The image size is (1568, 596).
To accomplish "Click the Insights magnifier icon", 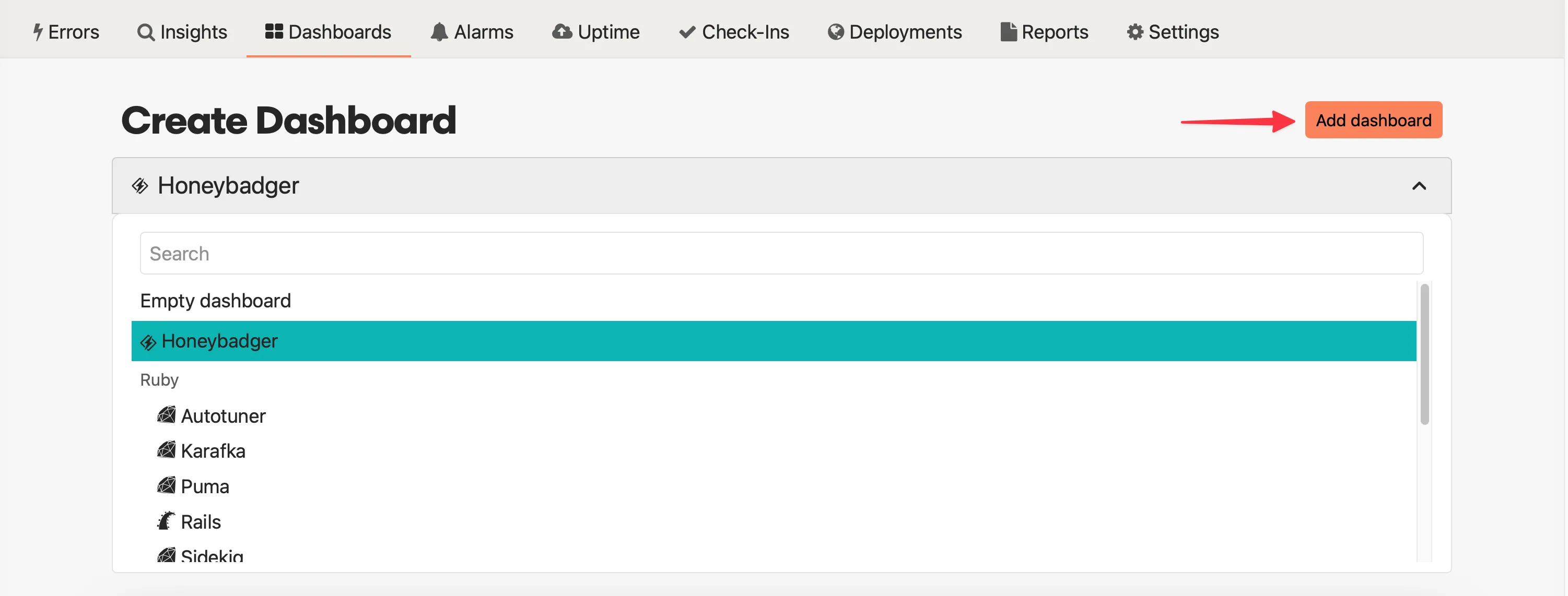I will click(x=146, y=32).
